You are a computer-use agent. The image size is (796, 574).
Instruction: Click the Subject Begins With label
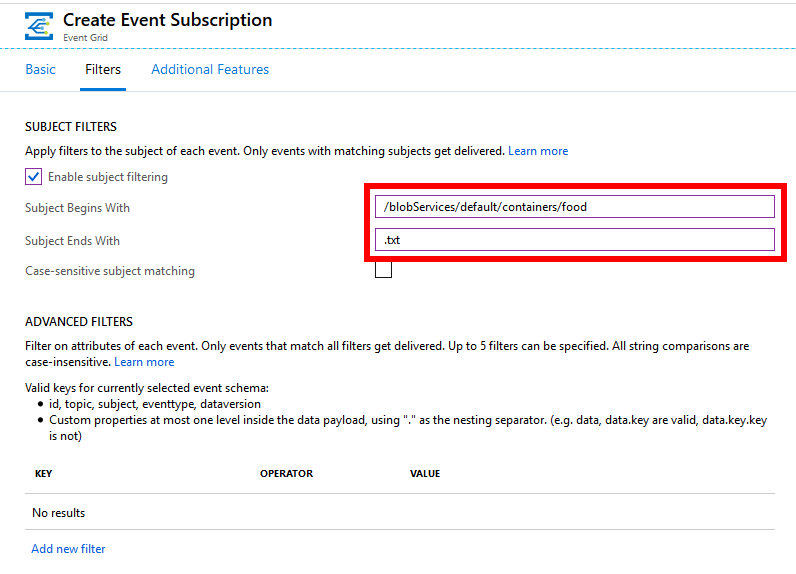coord(77,208)
